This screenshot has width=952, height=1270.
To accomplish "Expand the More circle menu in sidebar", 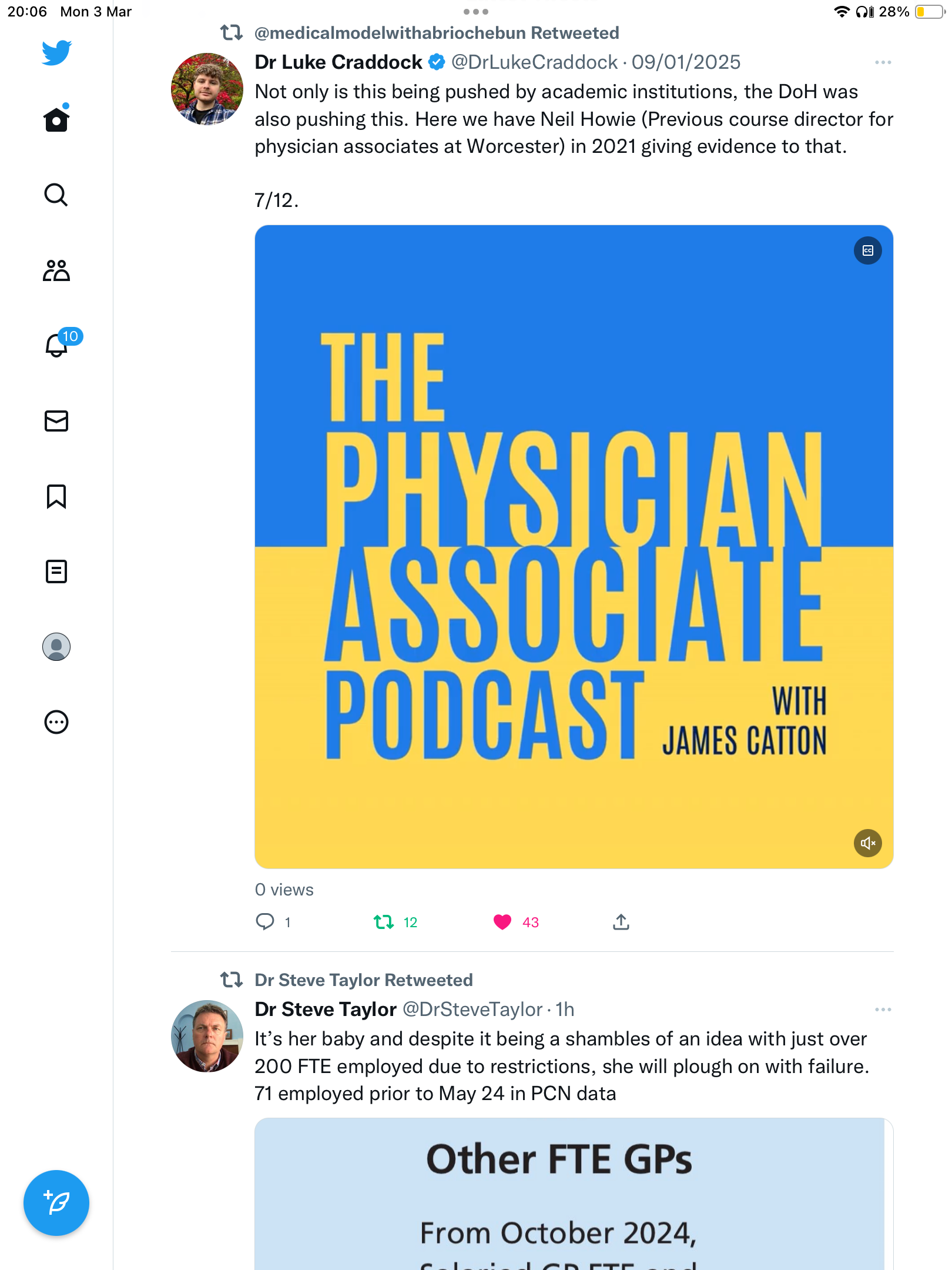I will (x=56, y=722).
